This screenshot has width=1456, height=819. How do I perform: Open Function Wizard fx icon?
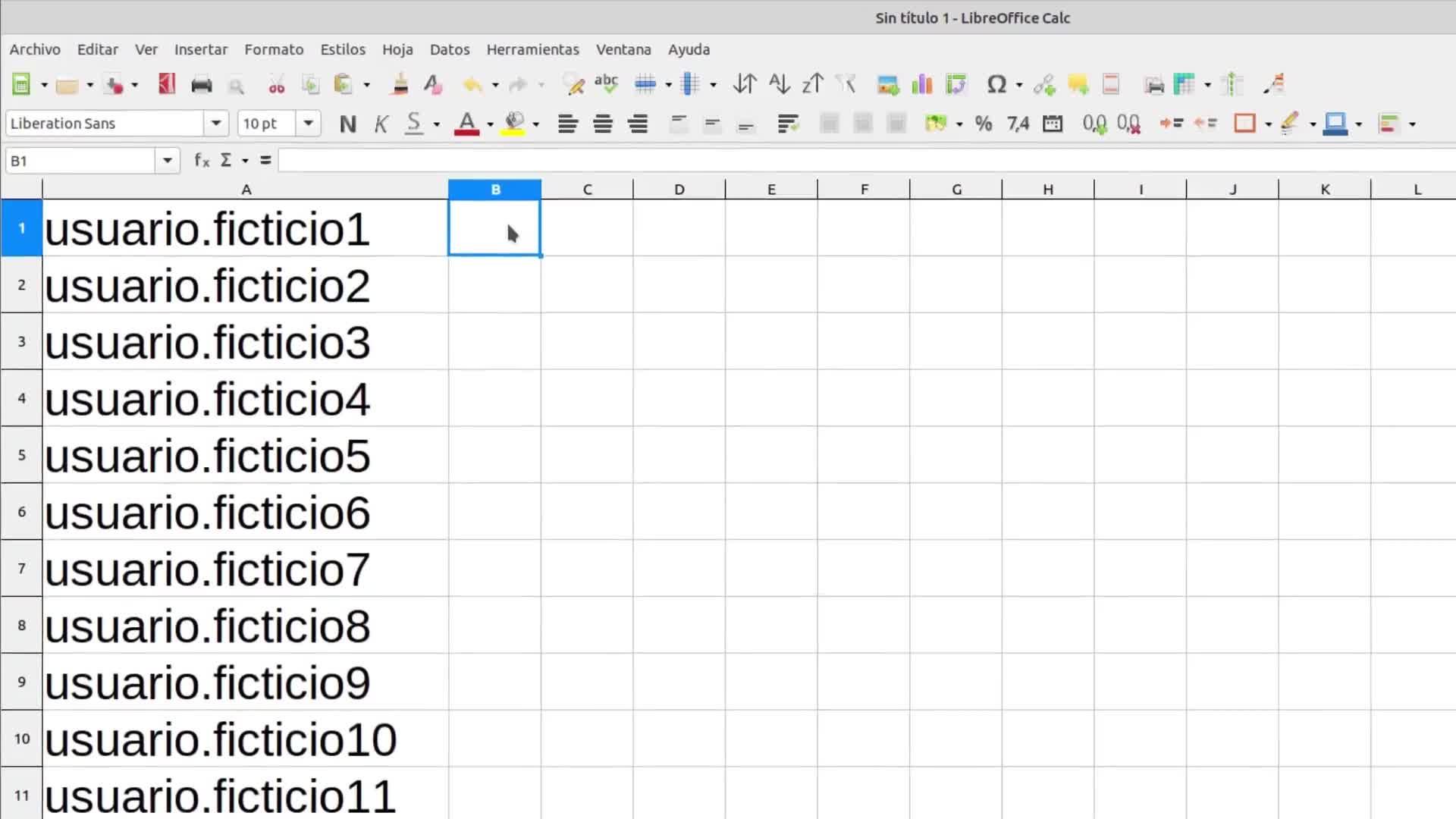201,160
